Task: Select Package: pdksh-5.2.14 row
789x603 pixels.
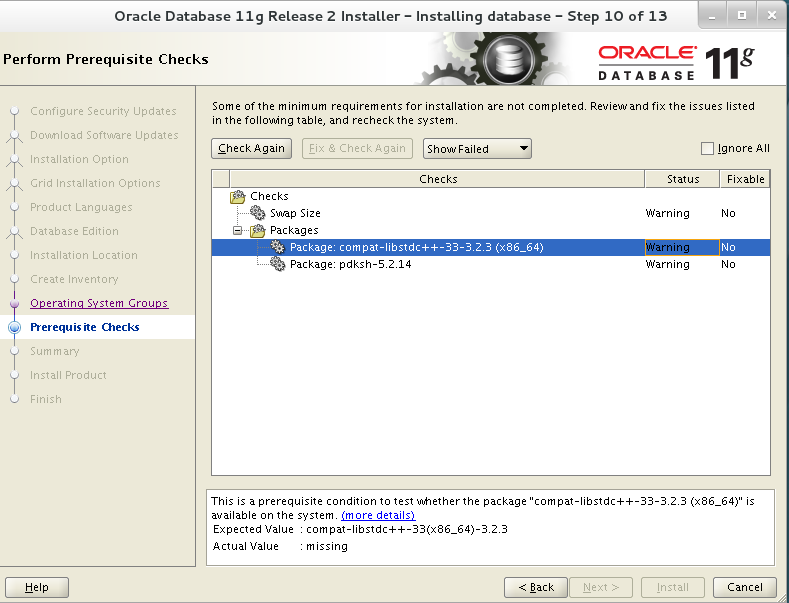Action: (491, 264)
